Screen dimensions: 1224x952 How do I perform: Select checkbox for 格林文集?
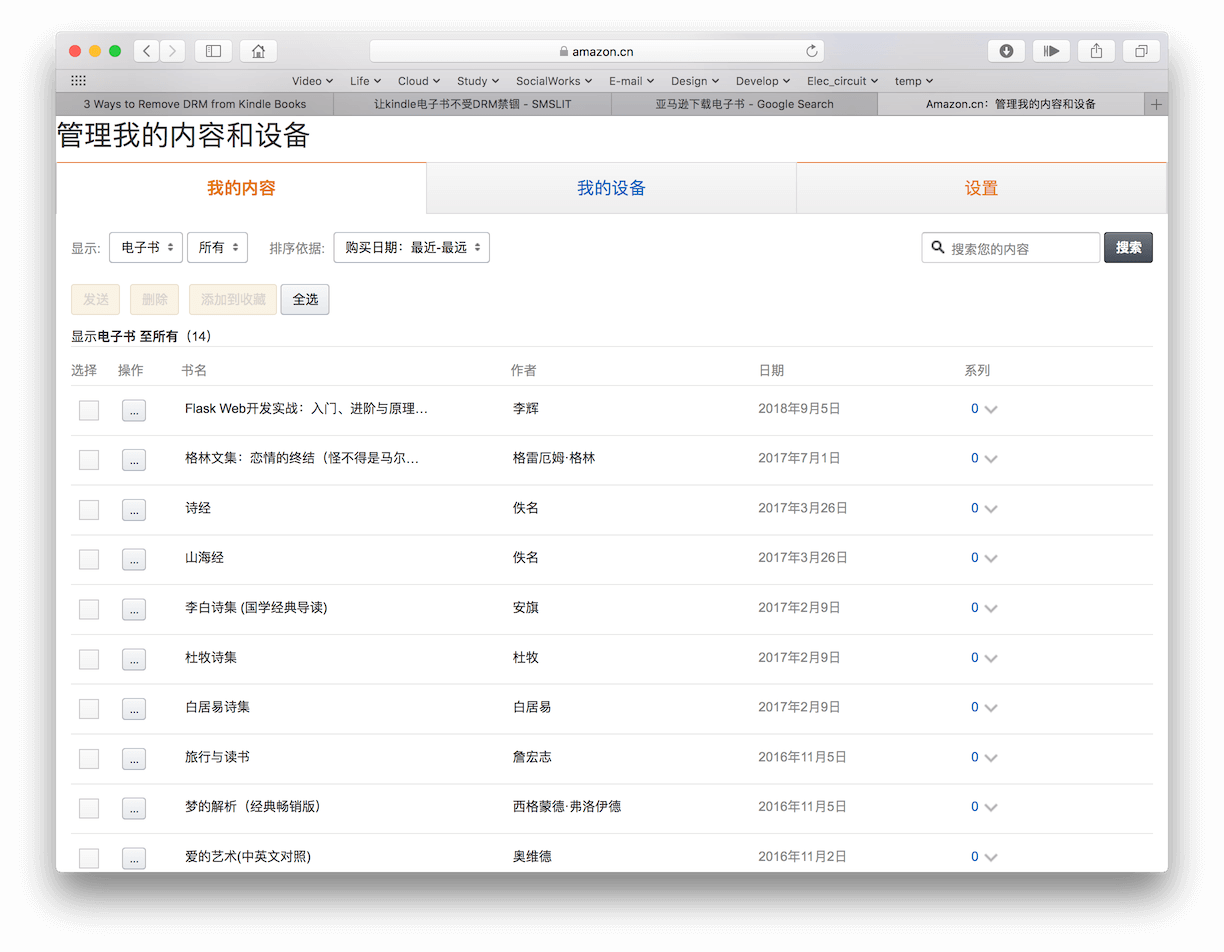pyautogui.click(x=89, y=460)
